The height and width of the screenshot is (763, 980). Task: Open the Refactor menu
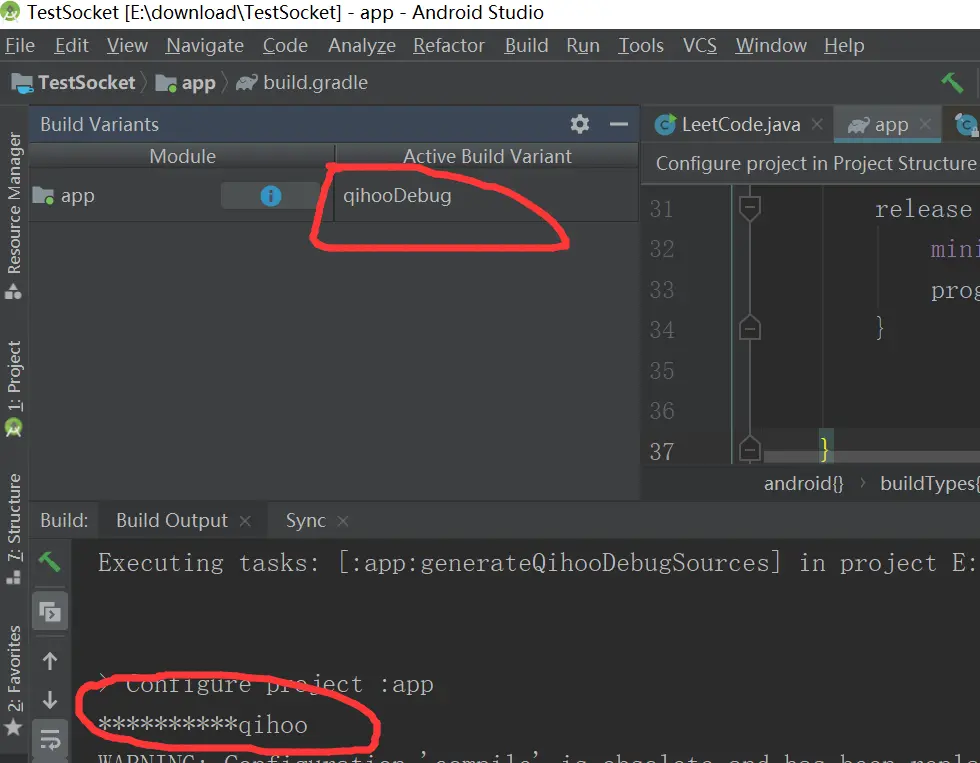pos(449,46)
